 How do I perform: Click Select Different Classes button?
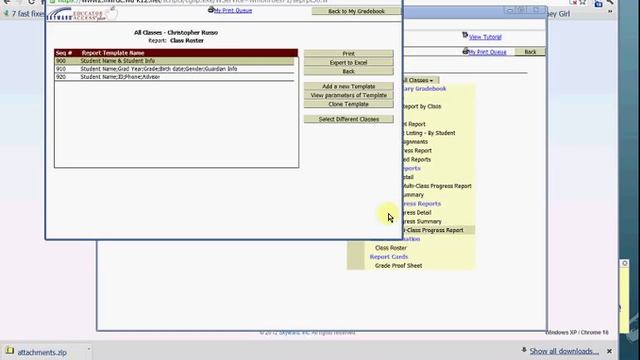point(349,119)
